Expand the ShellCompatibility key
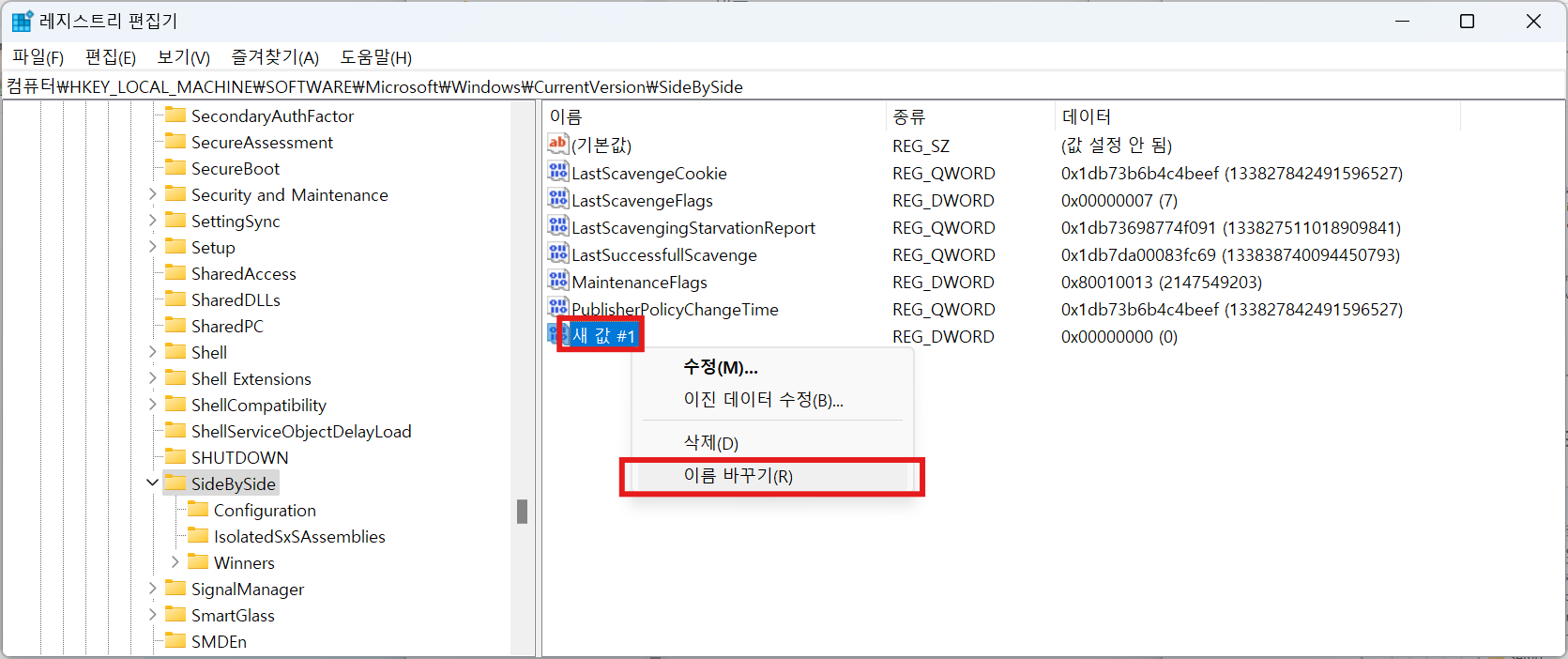The height and width of the screenshot is (659, 1568). pos(153,405)
